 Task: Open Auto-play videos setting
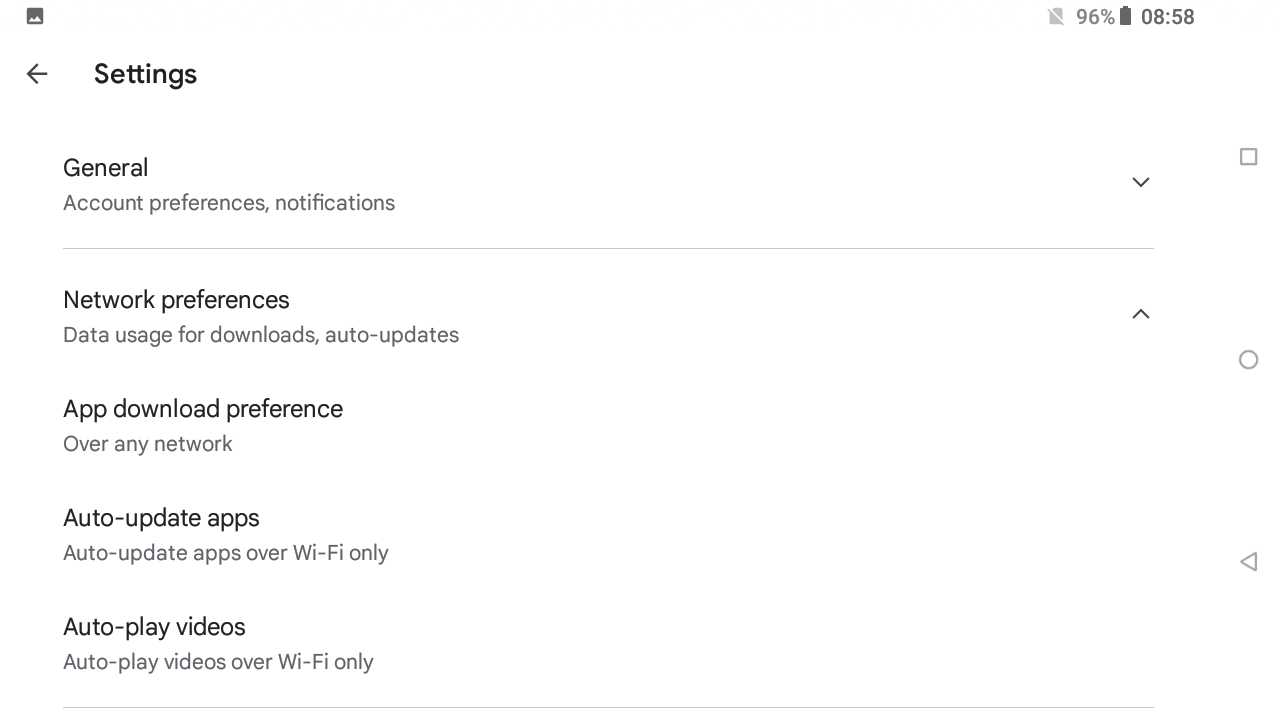pyautogui.click(x=608, y=643)
